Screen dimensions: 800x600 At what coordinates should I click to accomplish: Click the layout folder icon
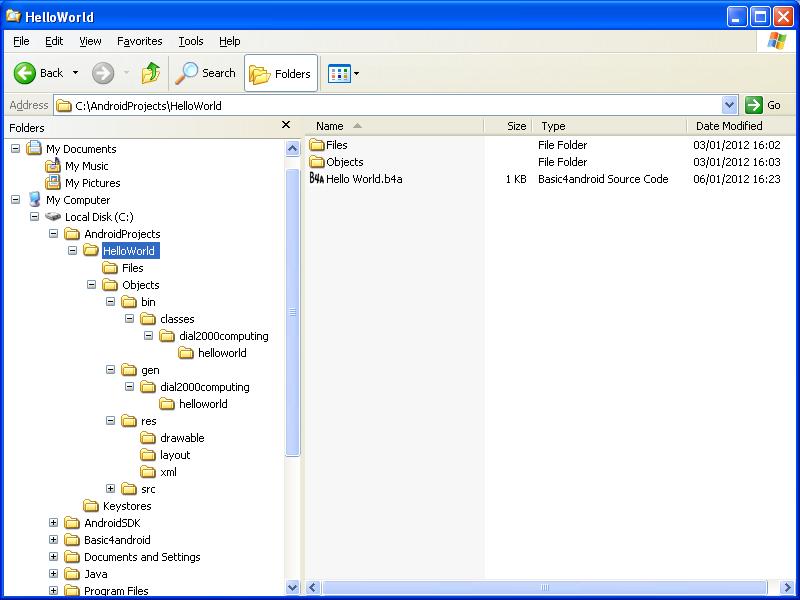(x=148, y=455)
